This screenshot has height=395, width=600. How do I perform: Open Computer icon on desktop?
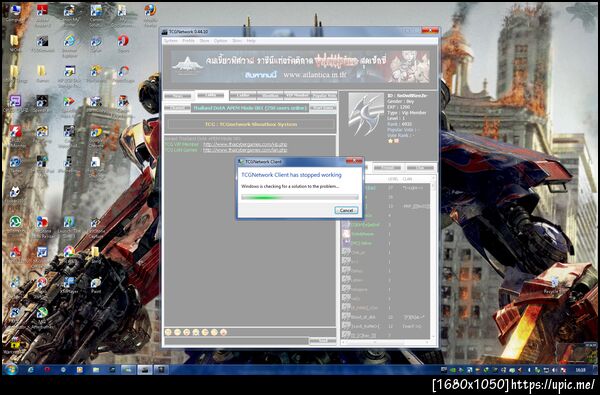coord(16,13)
